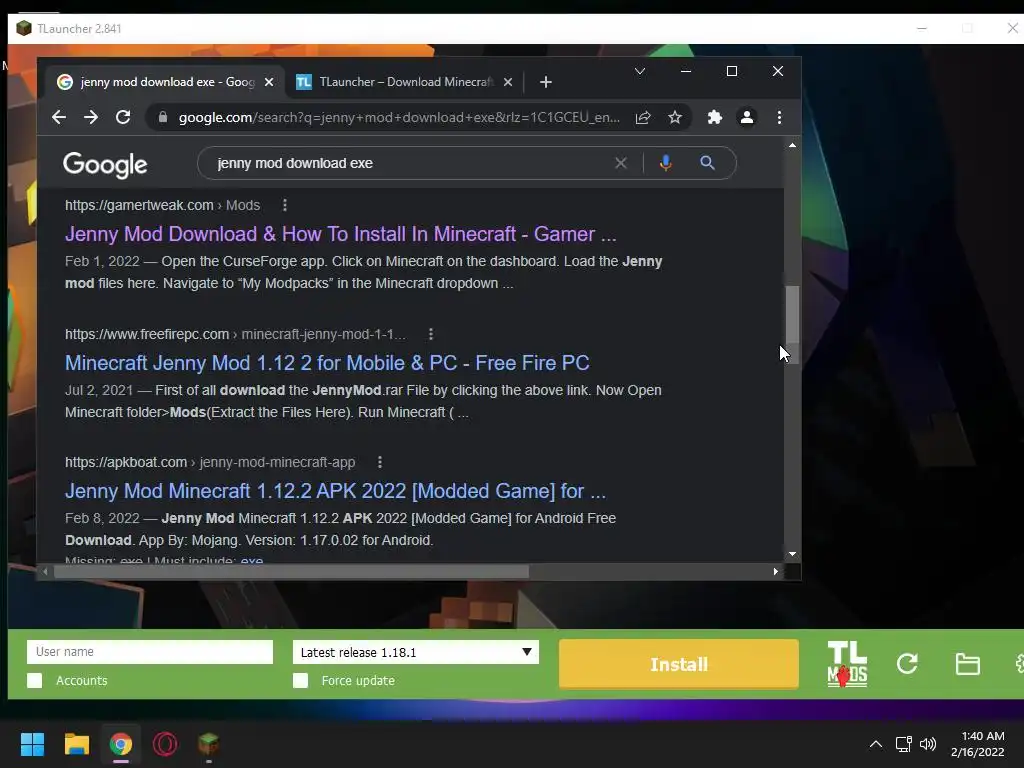This screenshot has width=1024, height=768.
Task: Open network status tray icon
Action: (903, 744)
